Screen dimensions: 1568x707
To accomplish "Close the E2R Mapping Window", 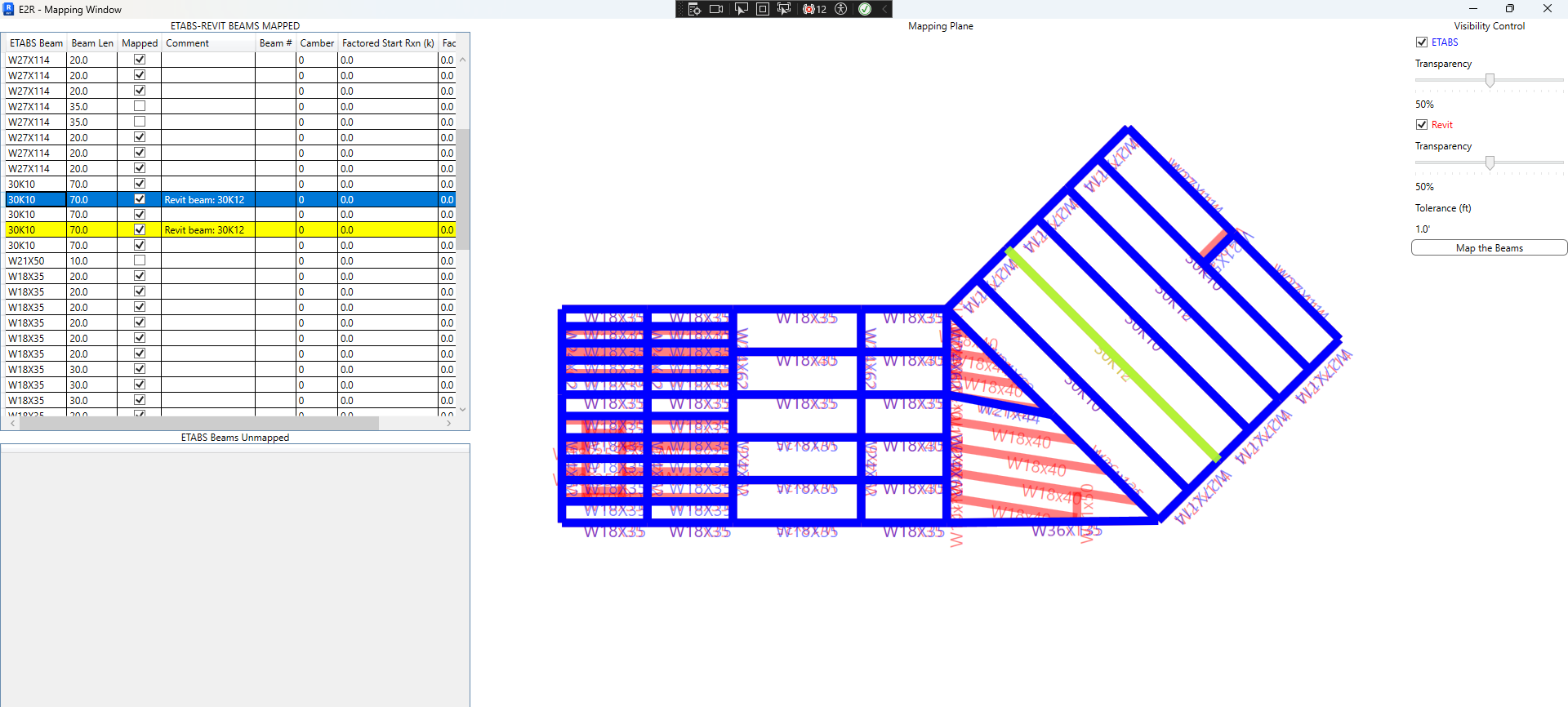I will [1547, 9].
